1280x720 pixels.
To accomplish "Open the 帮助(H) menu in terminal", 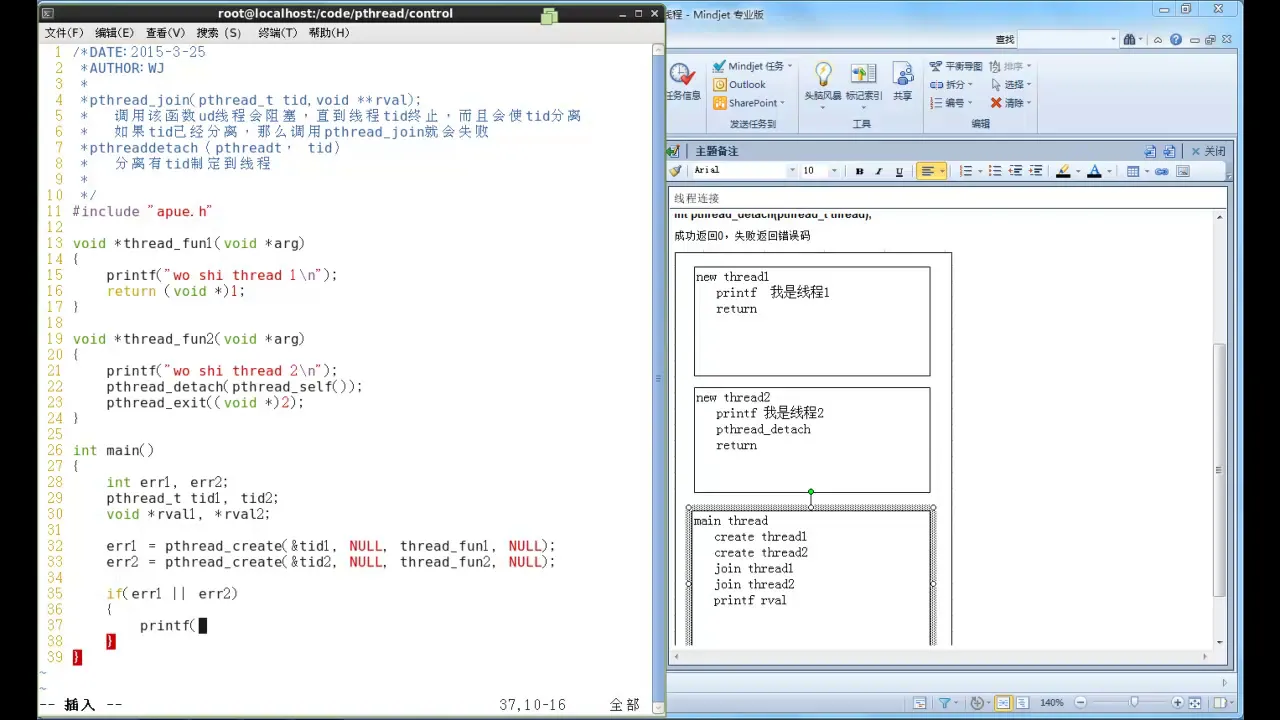I will click(x=329, y=33).
